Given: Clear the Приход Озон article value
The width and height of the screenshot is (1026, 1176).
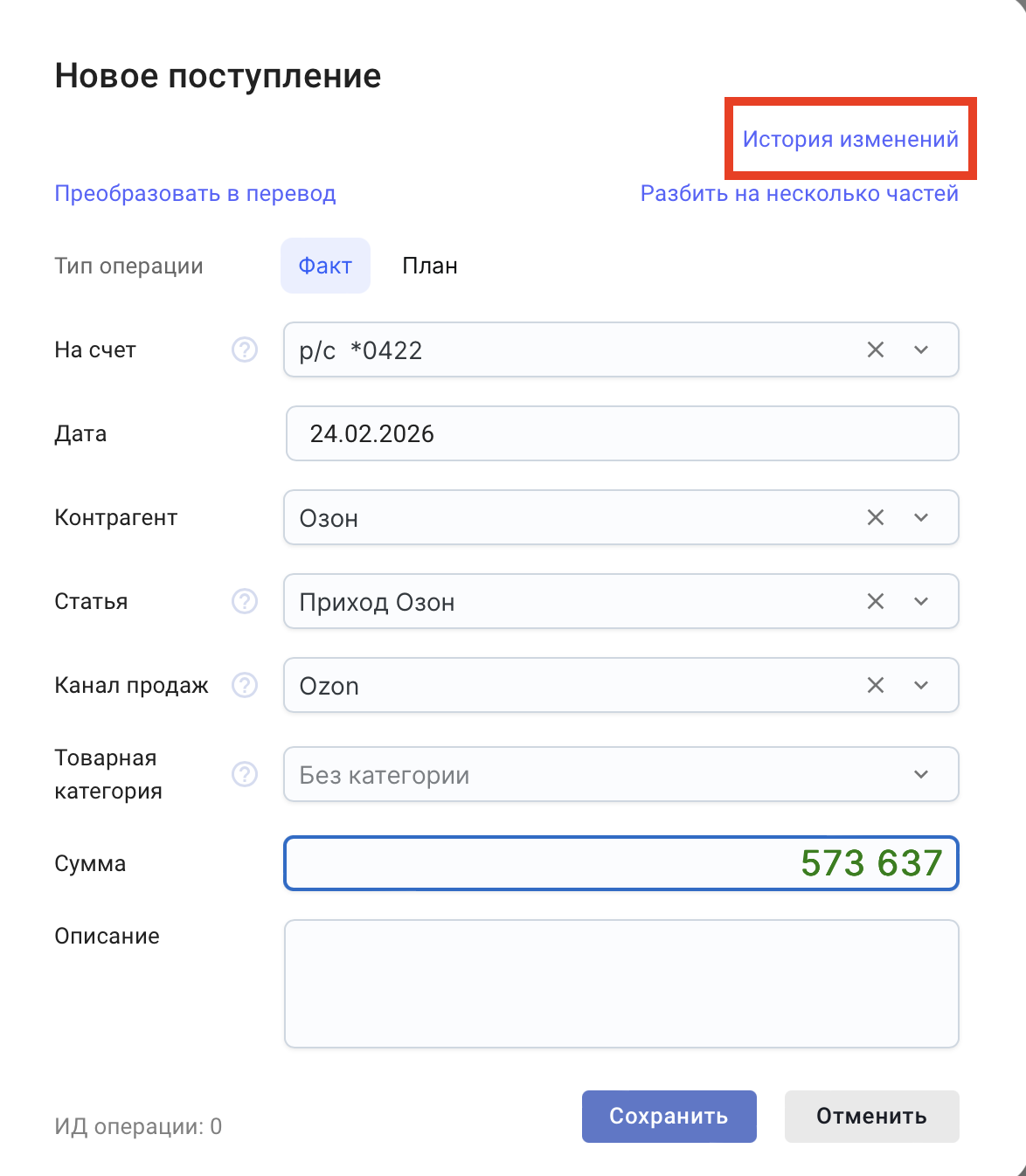Looking at the screenshot, I should 875,602.
